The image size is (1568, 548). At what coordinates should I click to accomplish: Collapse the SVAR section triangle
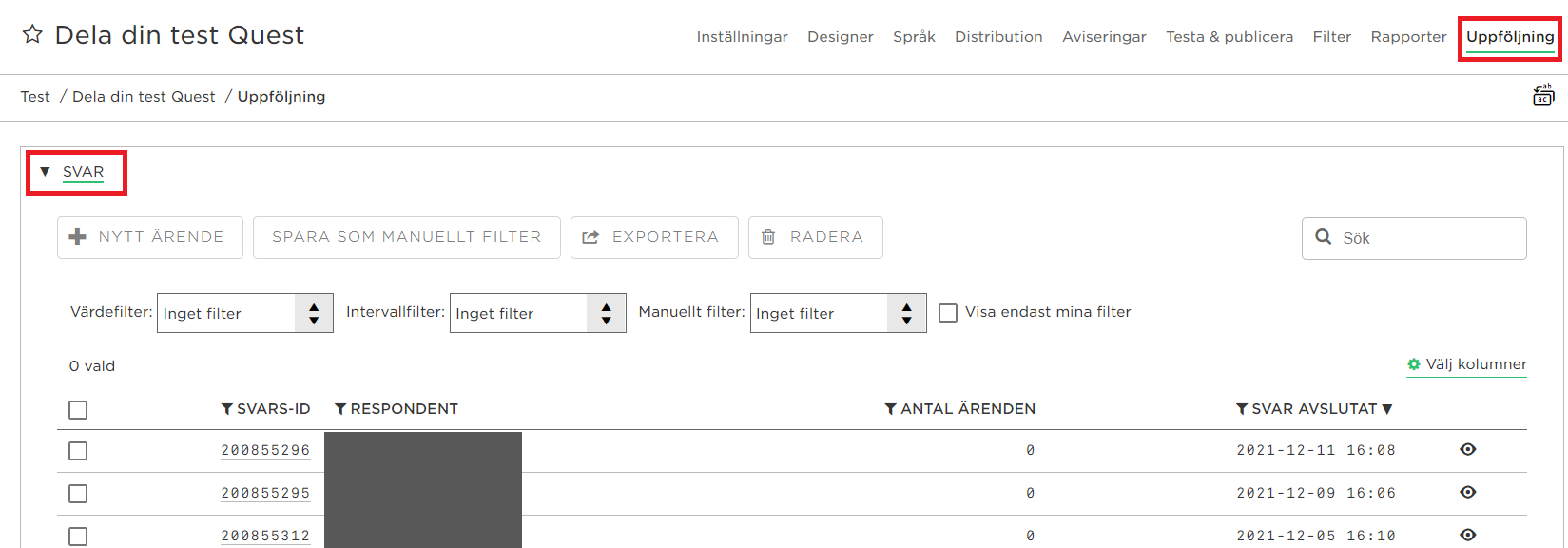click(x=45, y=172)
